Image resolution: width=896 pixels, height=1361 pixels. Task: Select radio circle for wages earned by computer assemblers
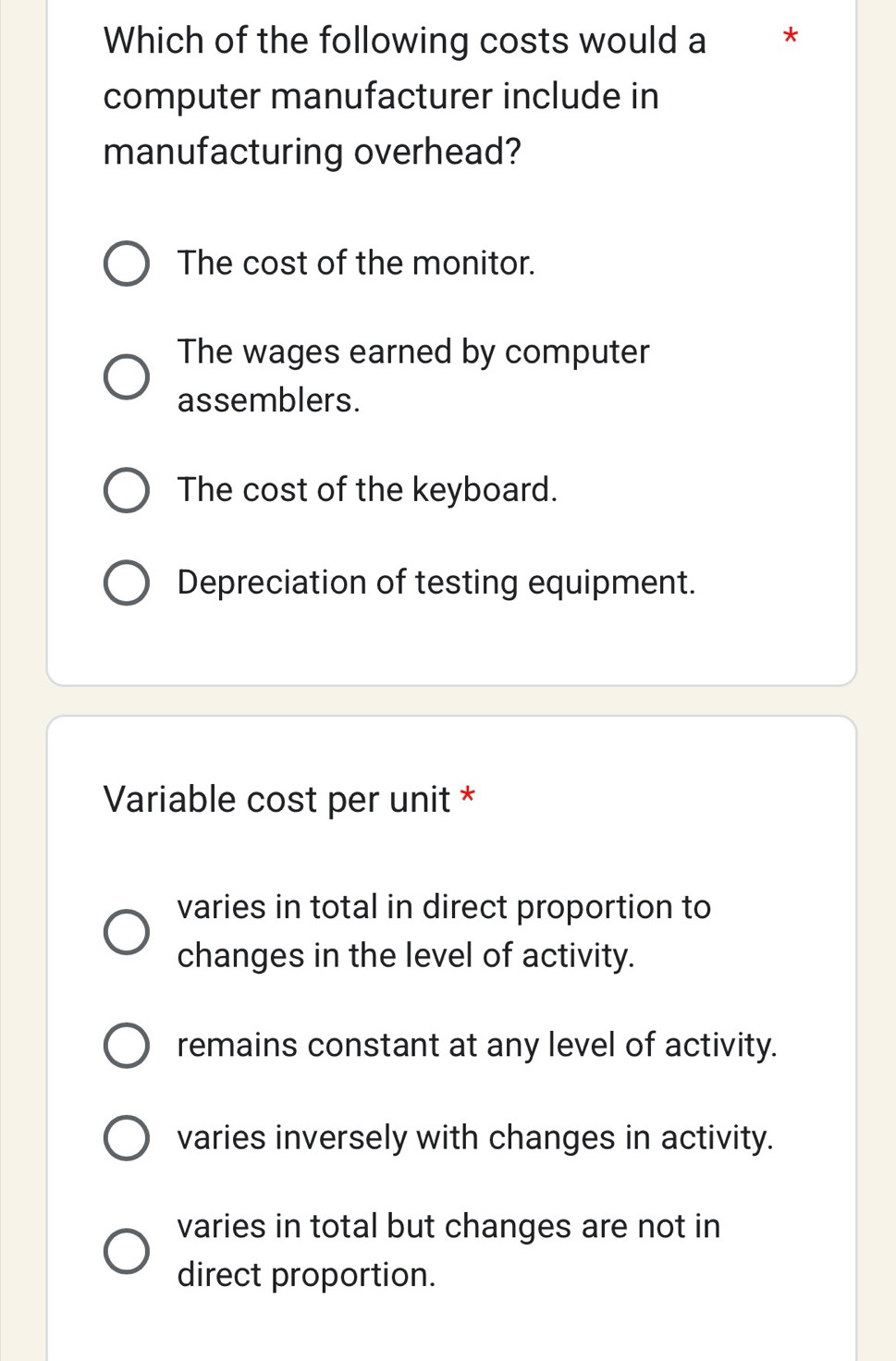click(x=126, y=376)
